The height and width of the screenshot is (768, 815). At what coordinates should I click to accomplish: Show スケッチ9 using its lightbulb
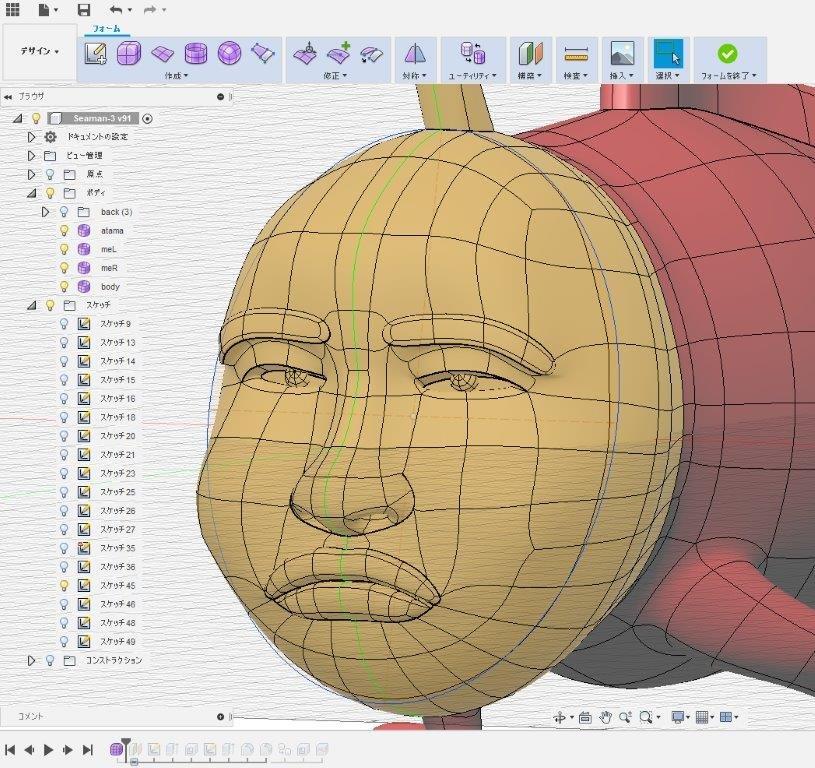point(64,323)
